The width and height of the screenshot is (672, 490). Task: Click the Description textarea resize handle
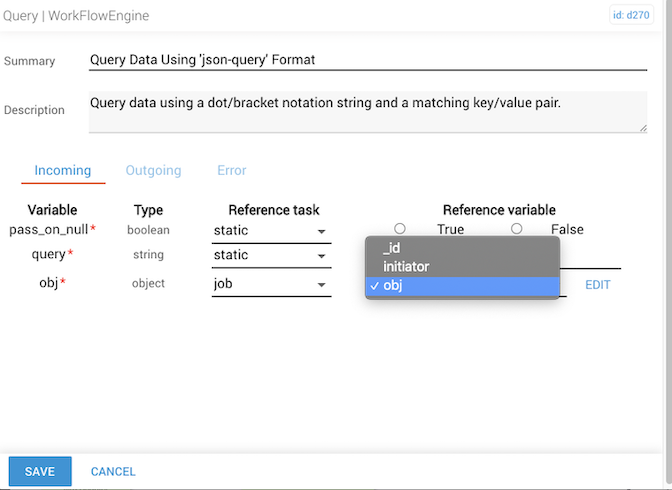[x=642, y=127]
